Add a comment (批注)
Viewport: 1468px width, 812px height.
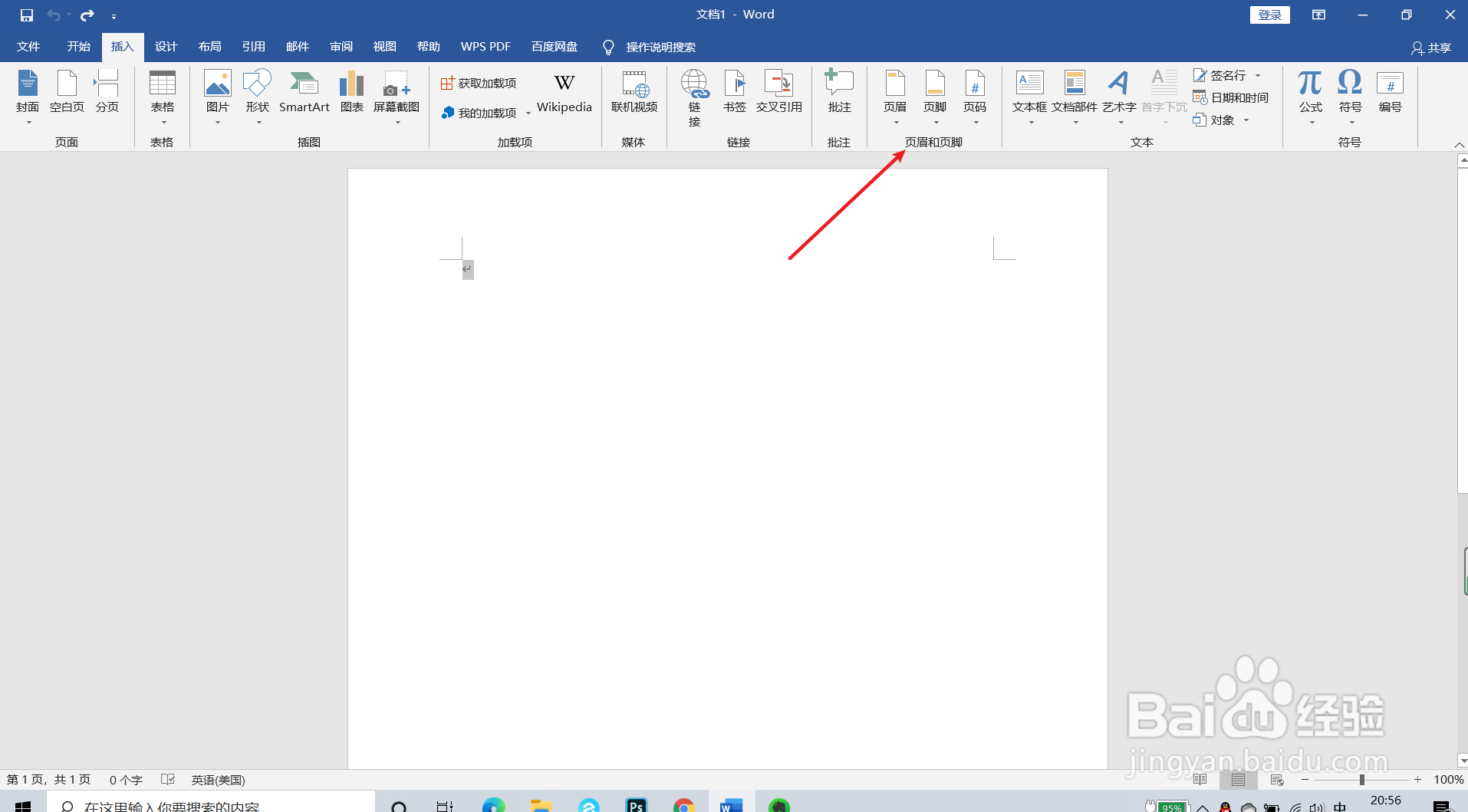pos(839,92)
